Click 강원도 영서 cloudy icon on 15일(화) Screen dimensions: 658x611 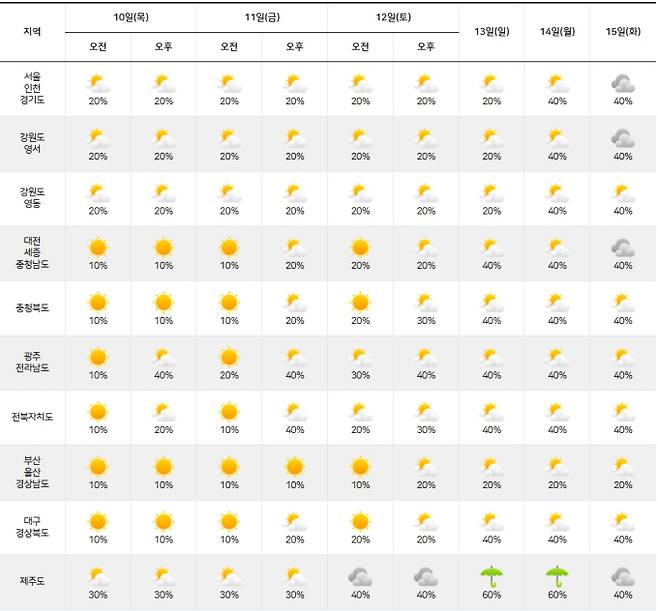tap(623, 139)
